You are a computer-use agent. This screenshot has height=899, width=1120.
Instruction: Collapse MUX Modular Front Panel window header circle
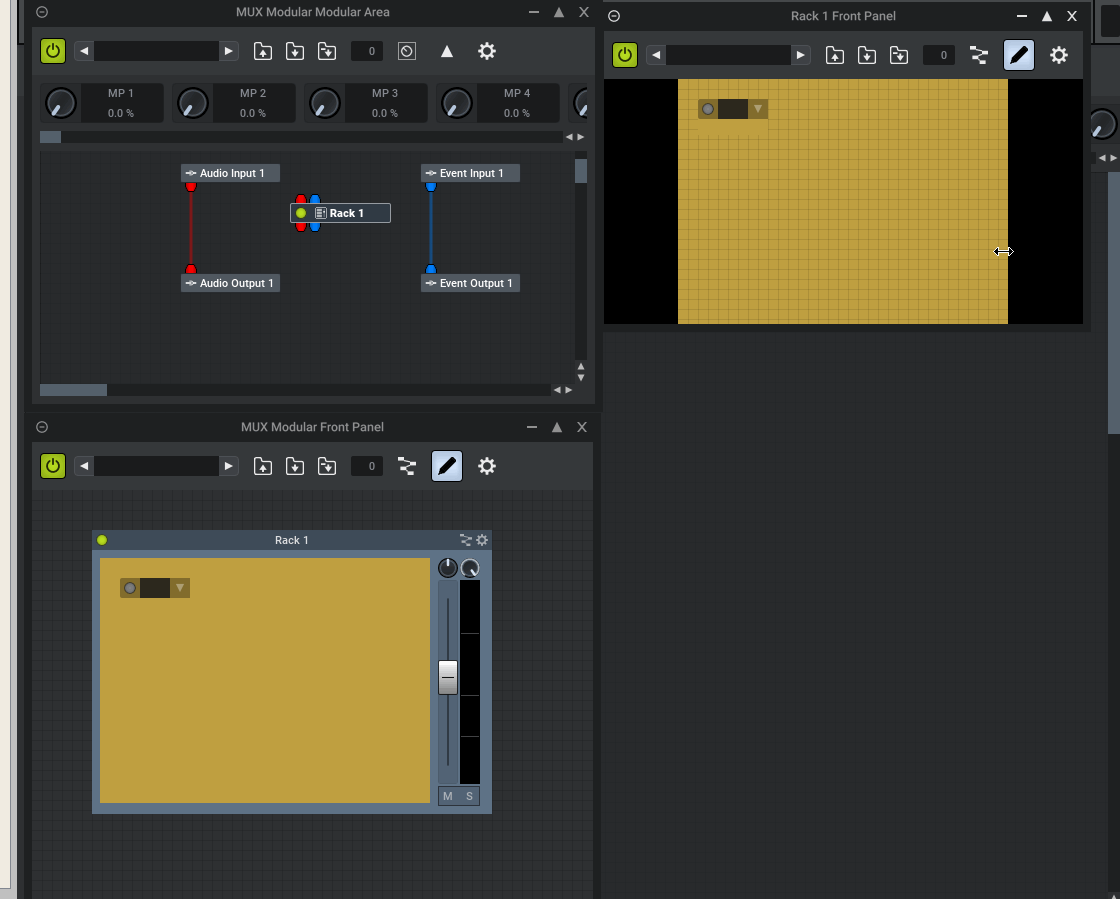[42, 427]
